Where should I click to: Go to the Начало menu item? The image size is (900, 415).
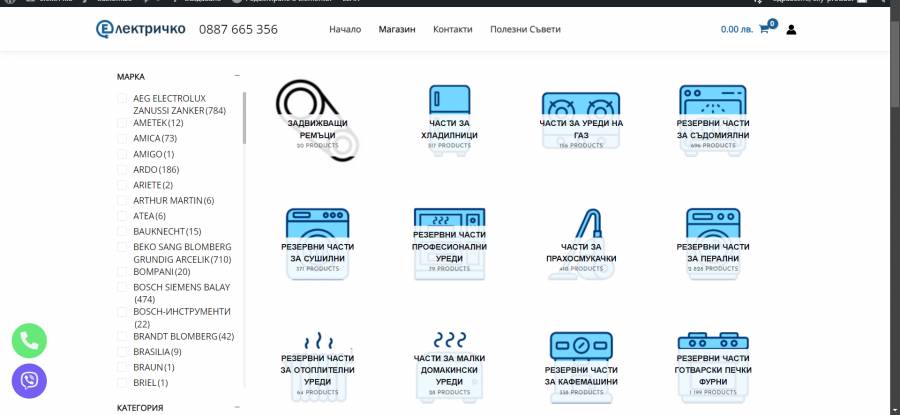[x=345, y=30]
